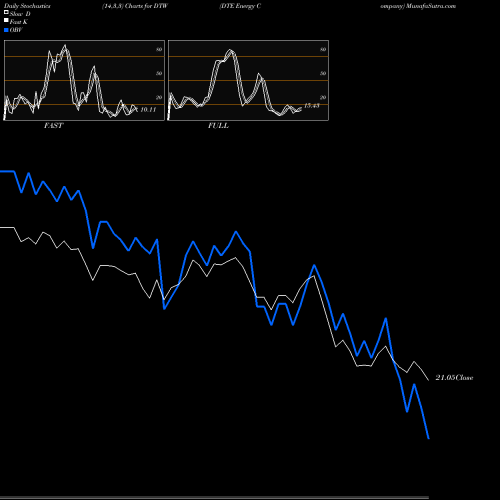Image resolution: width=500 pixels, height=500 pixels.
Task: Click the 'FULL' chart caption
Action: tap(218, 126)
